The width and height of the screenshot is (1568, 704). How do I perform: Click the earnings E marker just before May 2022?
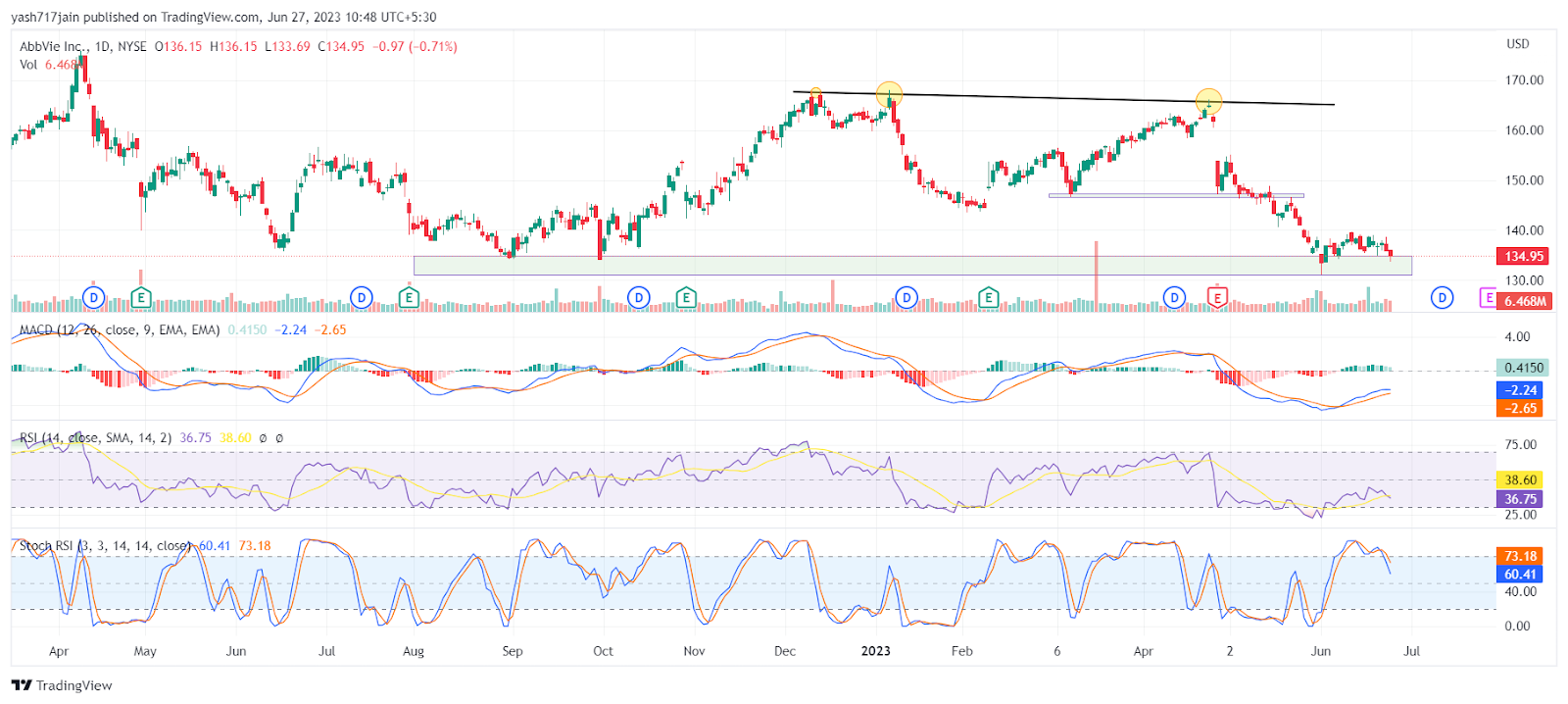click(x=141, y=297)
